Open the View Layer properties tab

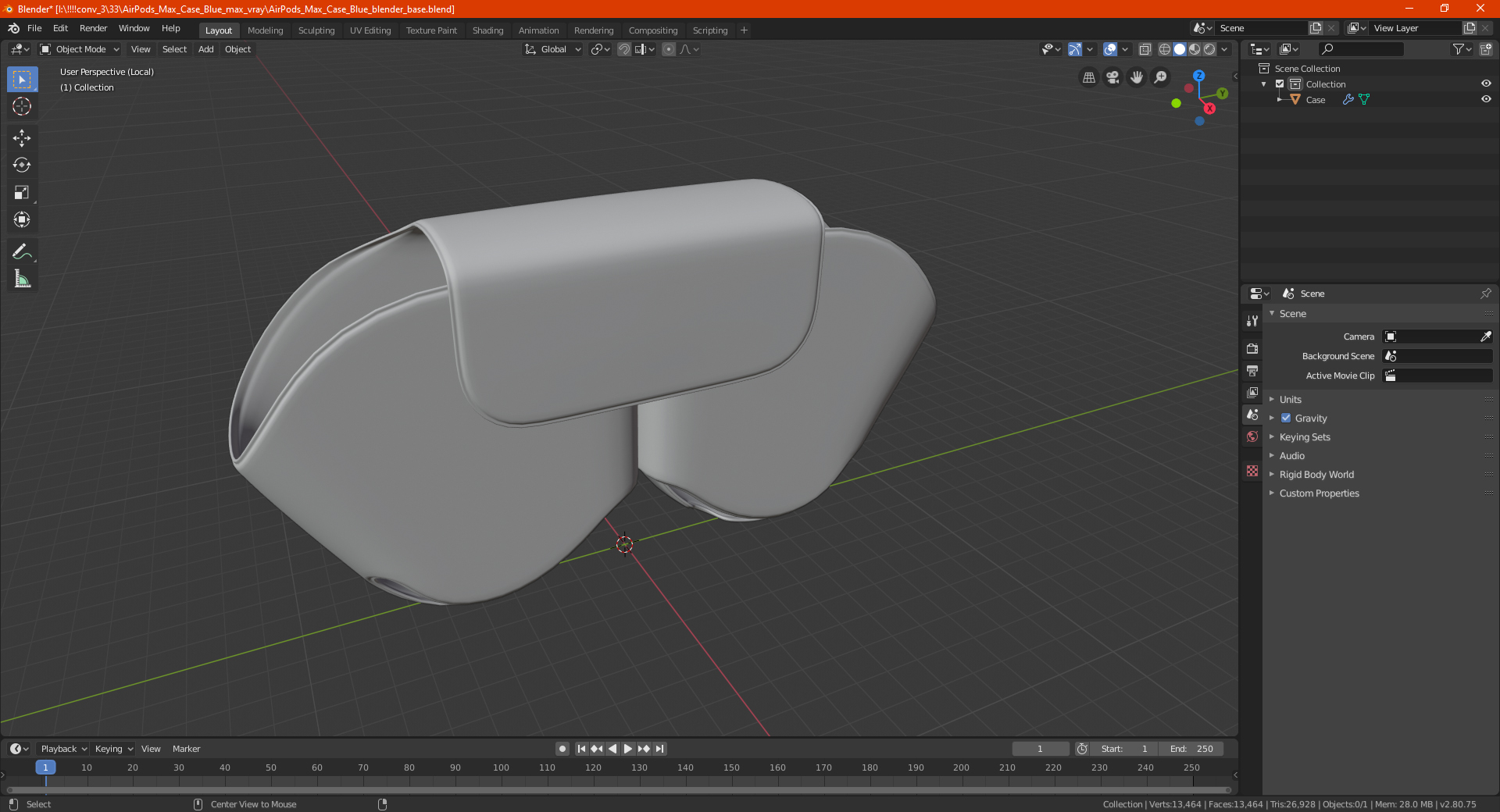pos(1252,392)
